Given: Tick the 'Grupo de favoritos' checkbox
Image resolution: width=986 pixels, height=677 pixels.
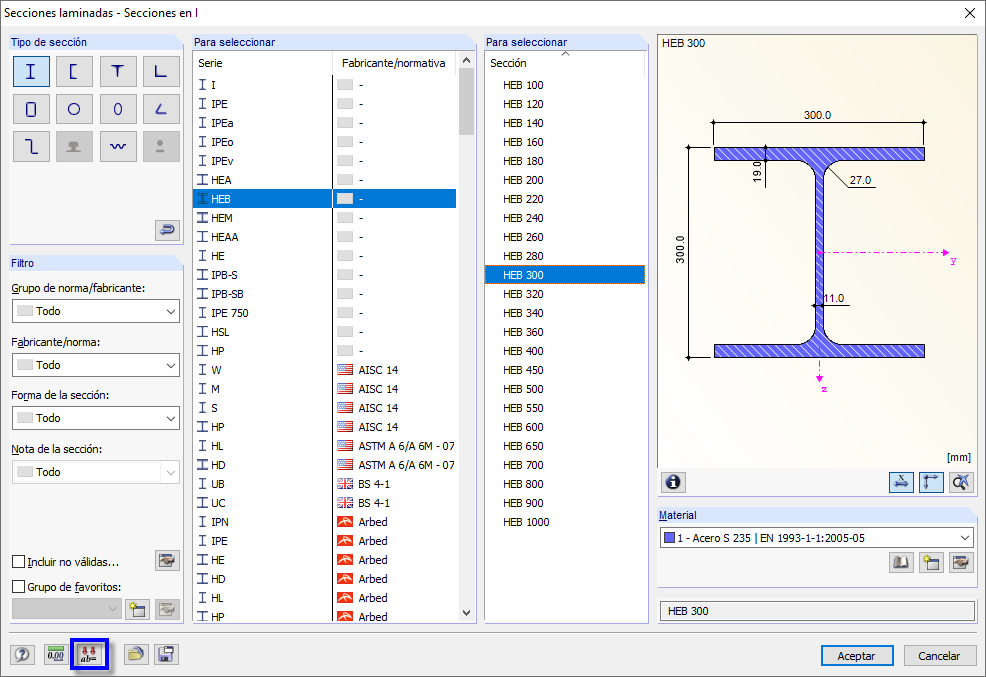Looking at the screenshot, I should [19, 587].
